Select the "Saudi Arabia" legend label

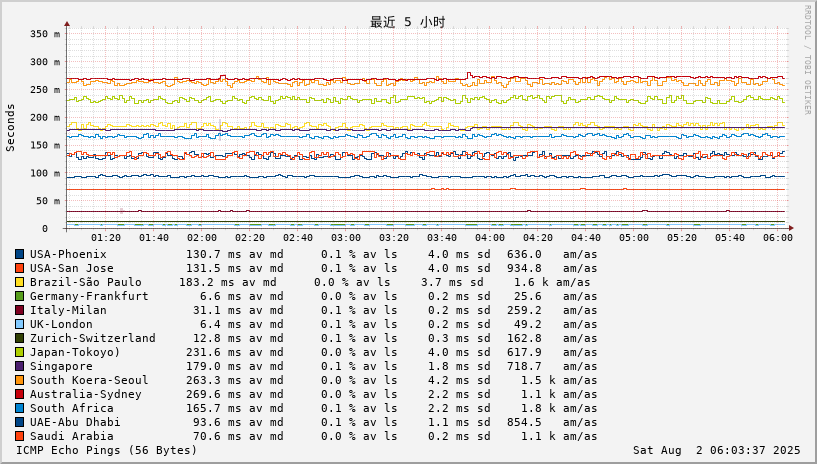click(x=71, y=436)
